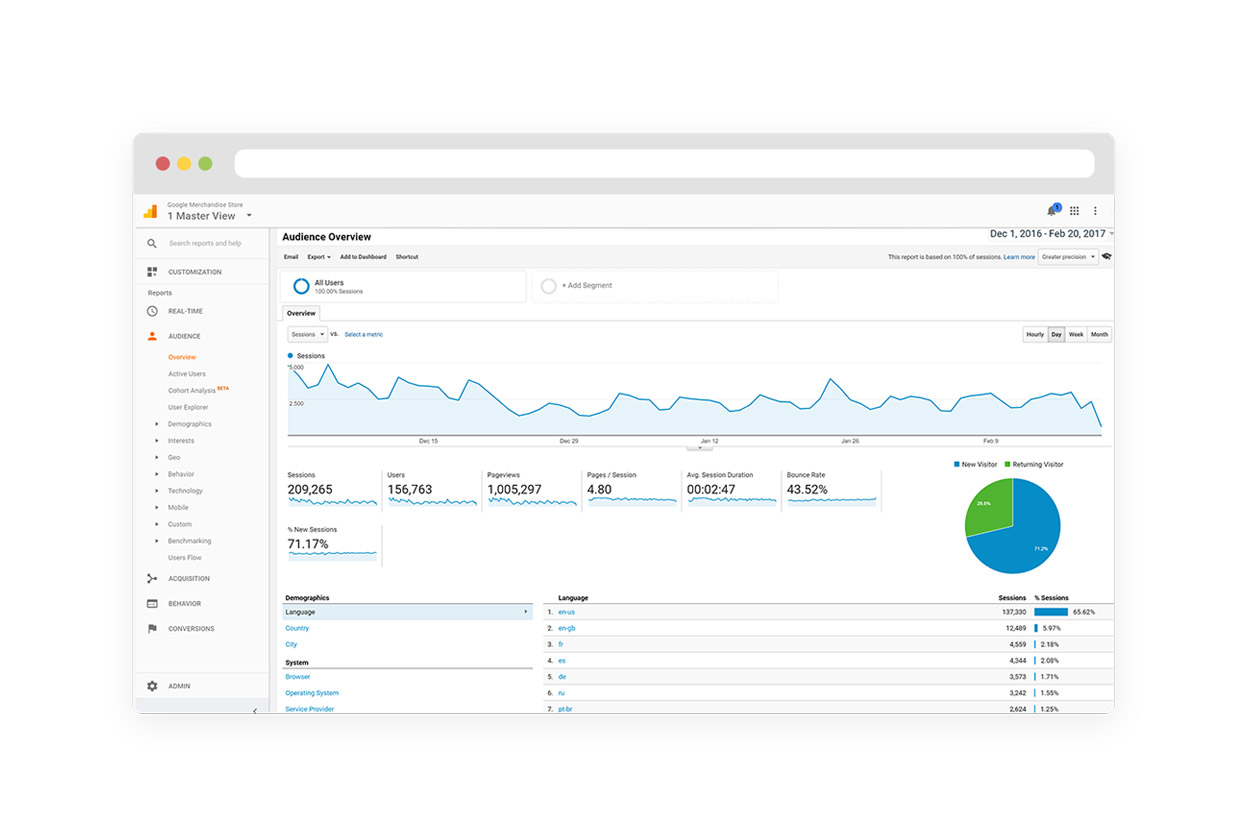1248x832 pixels.
Task: Click the Shortcut button
Action: 407,257
